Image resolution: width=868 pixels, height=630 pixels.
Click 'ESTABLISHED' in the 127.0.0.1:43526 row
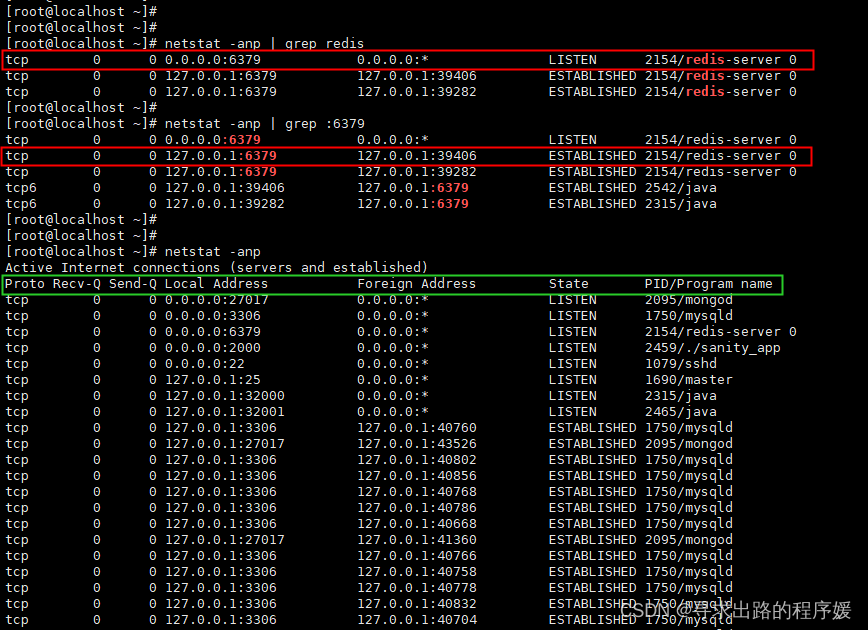tap(592, 445)
